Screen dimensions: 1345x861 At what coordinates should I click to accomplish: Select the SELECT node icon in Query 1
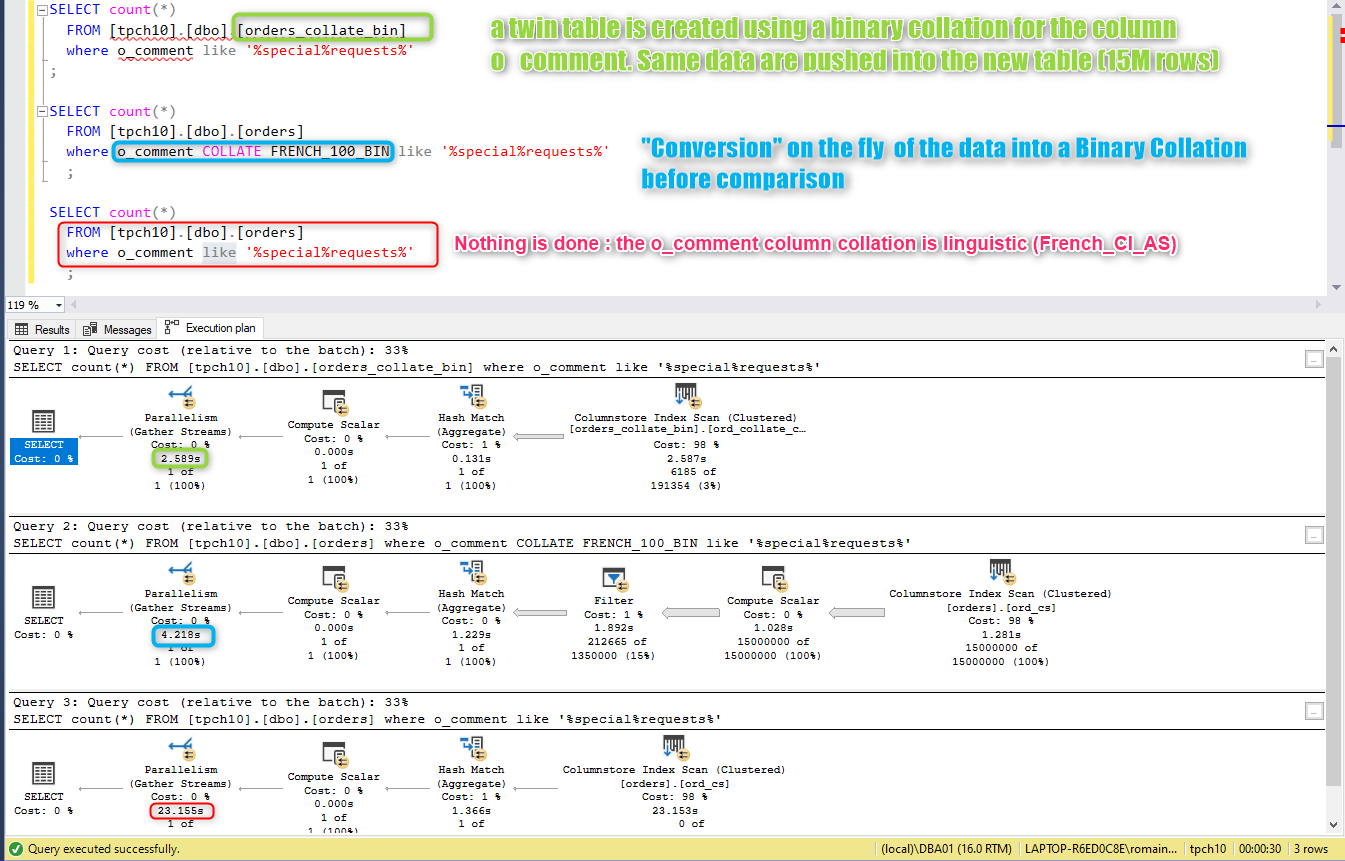[43, 421]
